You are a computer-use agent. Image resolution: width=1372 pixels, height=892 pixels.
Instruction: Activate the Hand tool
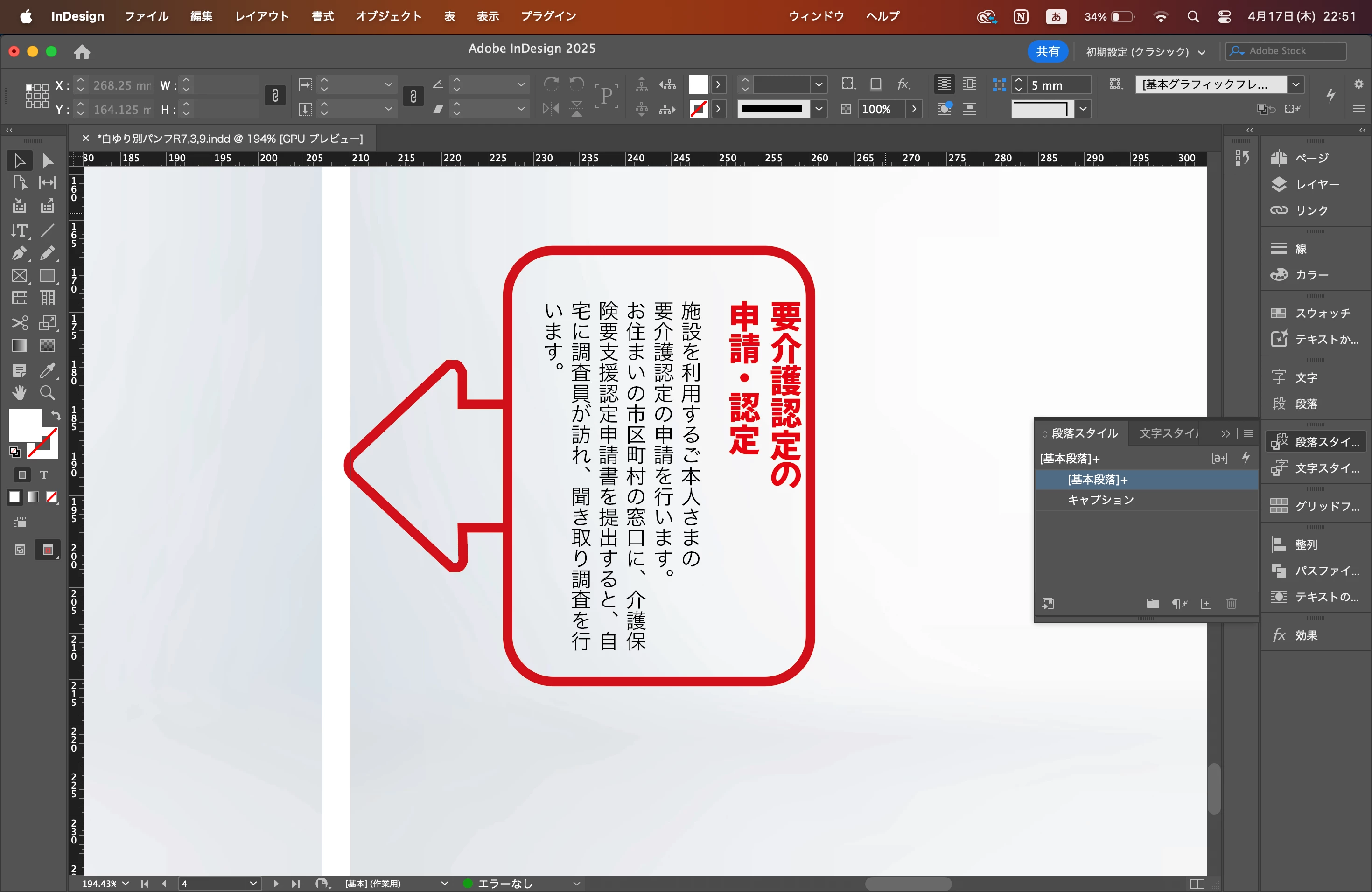[x=20, y=393]
